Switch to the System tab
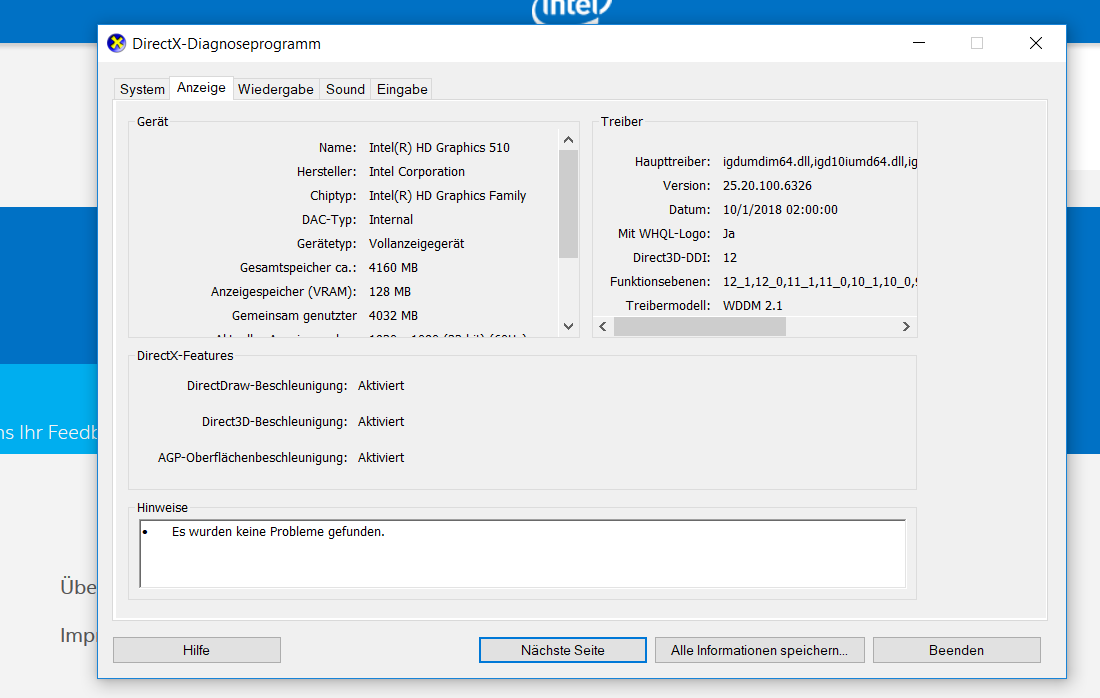The image size is (1100, 698). pos(142,89)
